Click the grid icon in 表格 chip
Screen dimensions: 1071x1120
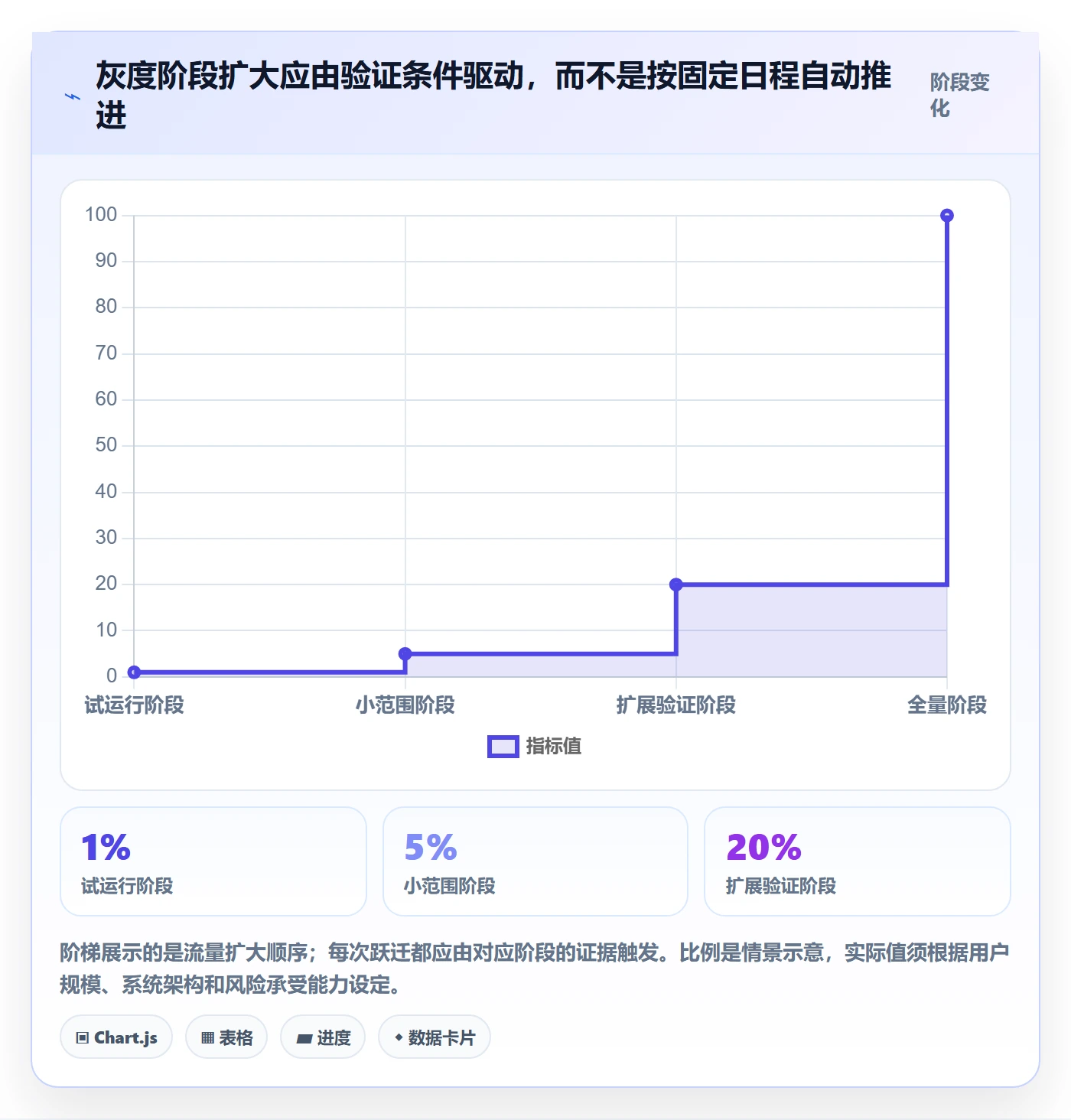207,1038
